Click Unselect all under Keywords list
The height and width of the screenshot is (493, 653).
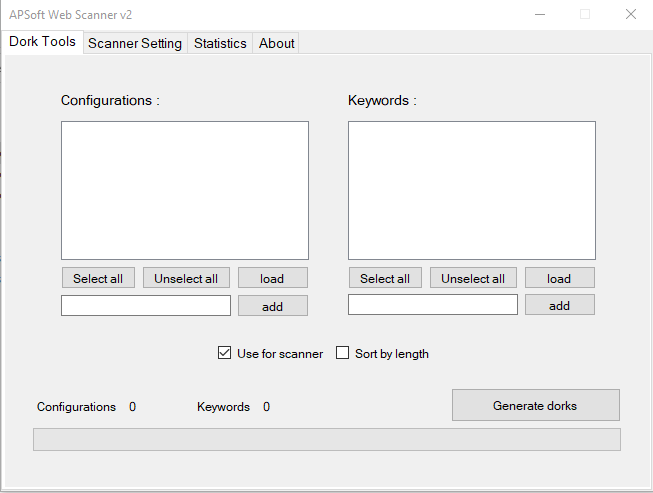pyautogui.click(x=473, y=278)
